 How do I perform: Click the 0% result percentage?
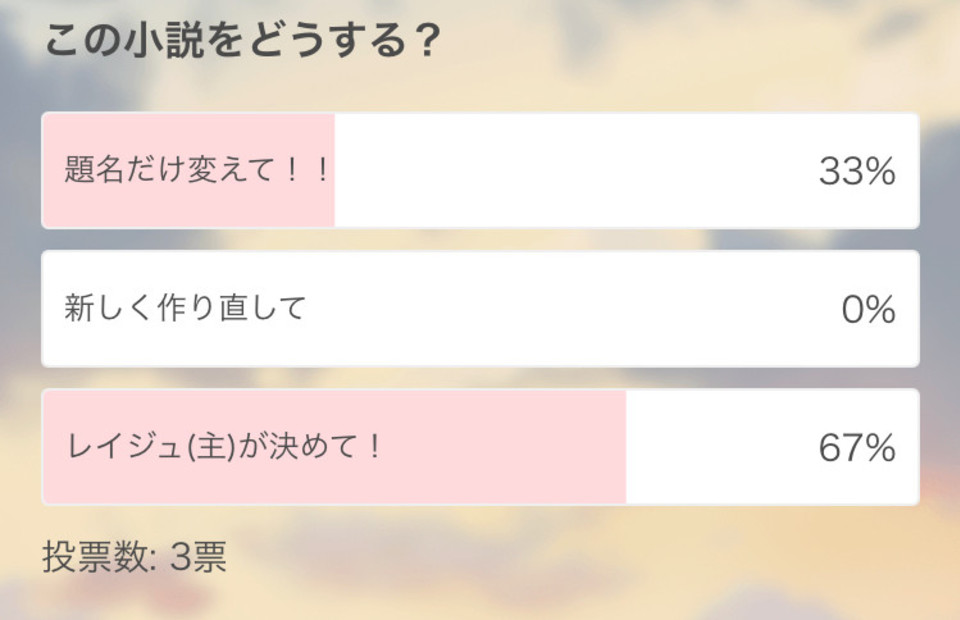[868, 309]
